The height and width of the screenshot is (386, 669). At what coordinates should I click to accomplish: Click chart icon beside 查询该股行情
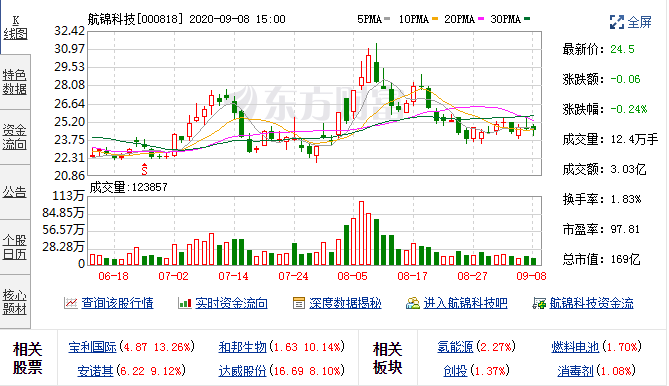coord(70,303)
